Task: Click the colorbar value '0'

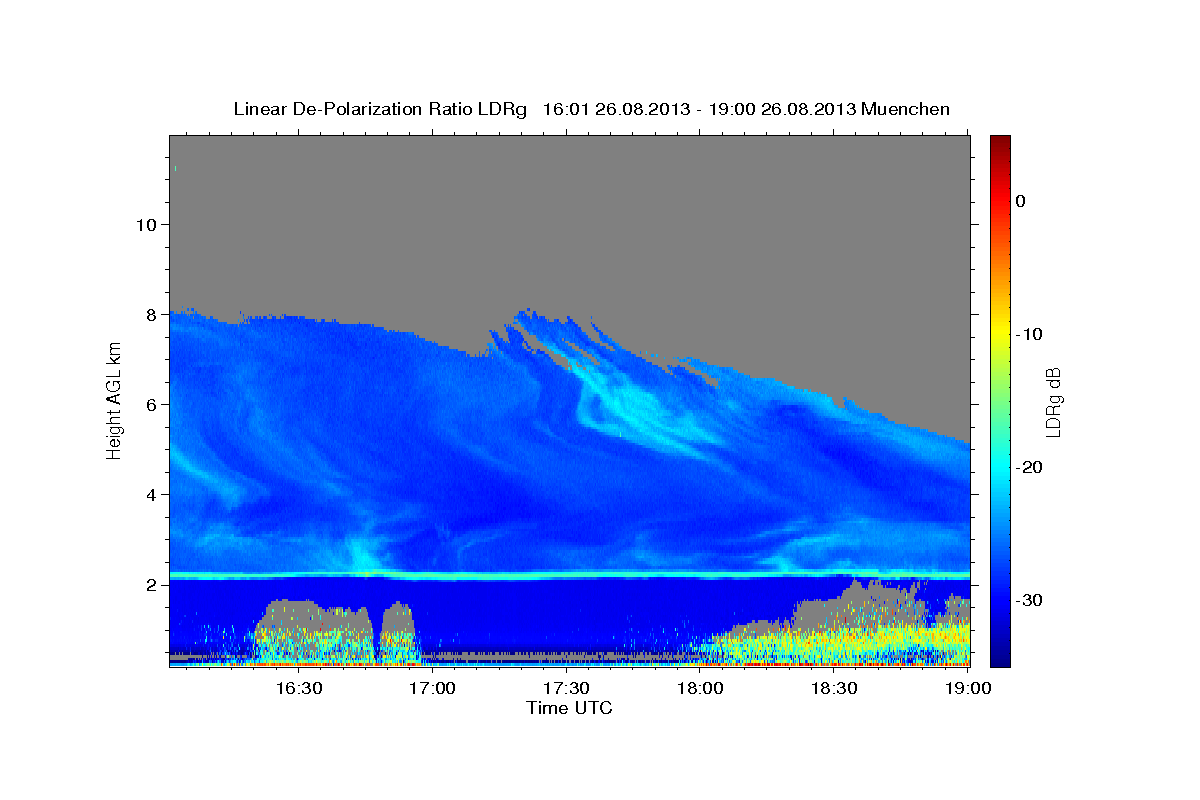Action: tap(1021, 201)
